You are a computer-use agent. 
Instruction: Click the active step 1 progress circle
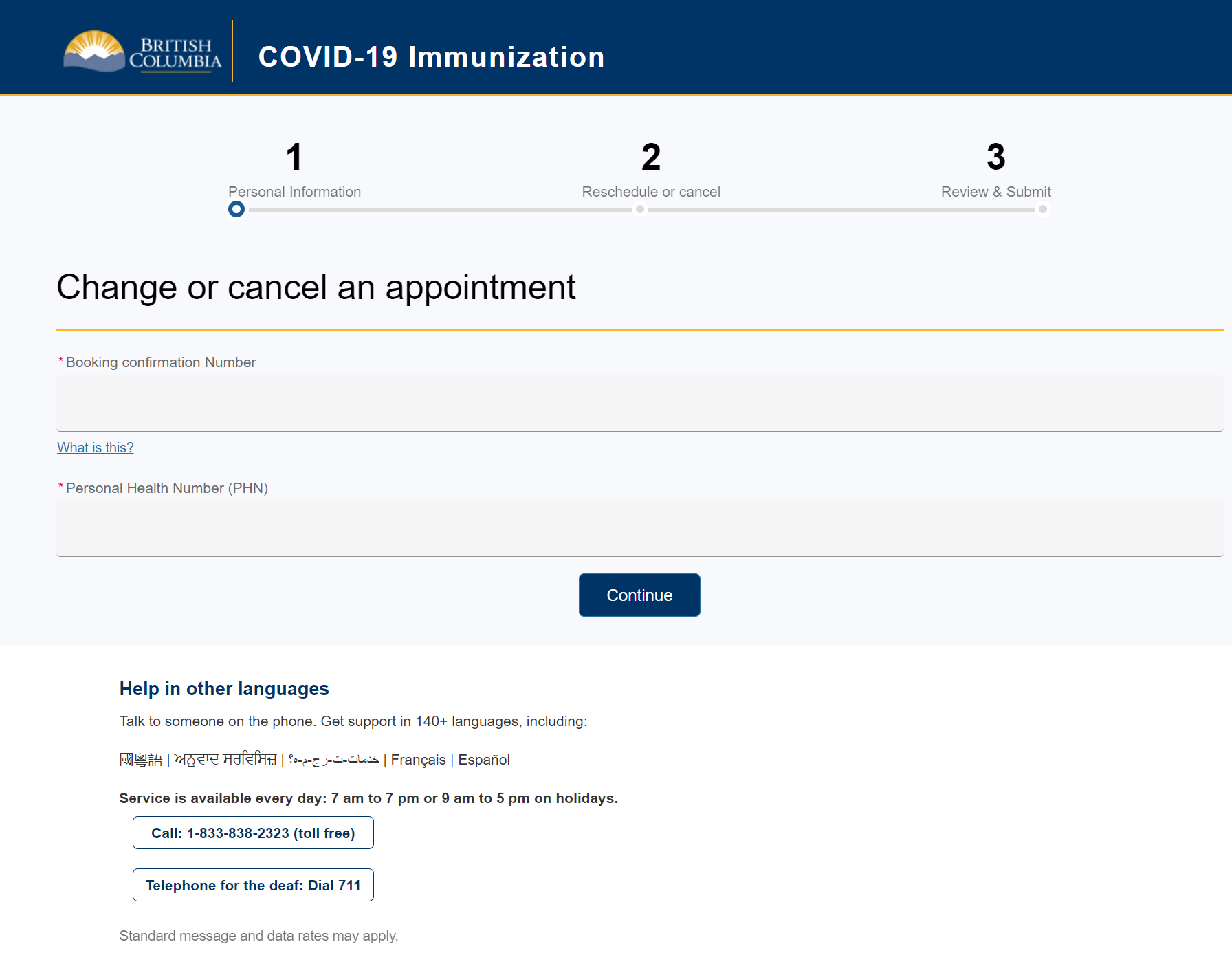tap(236, 209)
